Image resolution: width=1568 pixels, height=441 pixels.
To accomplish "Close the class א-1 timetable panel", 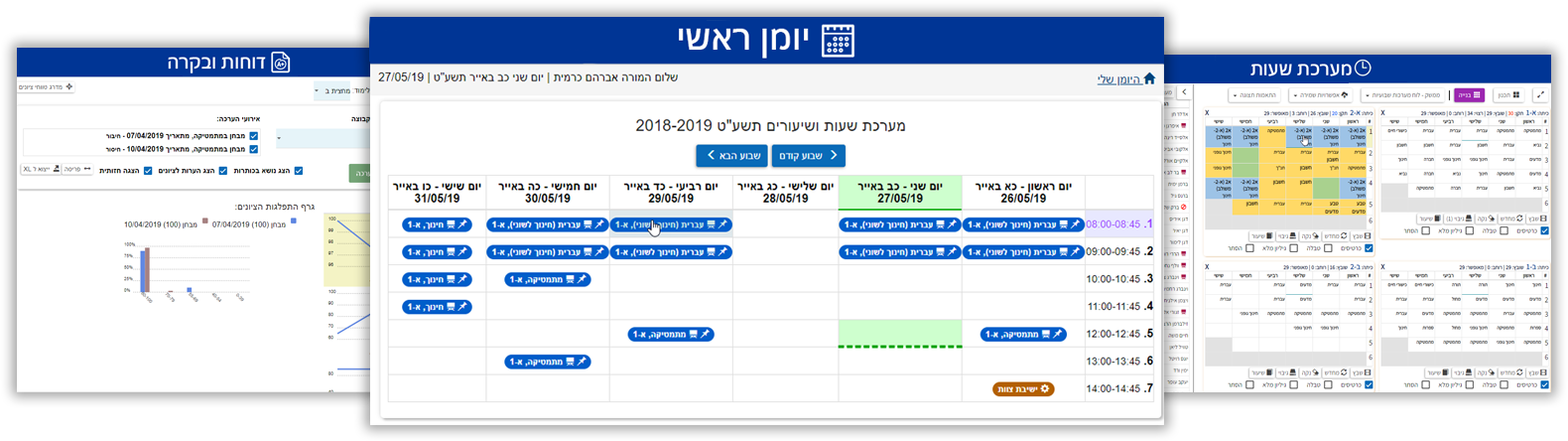I will pos(1383,112).
